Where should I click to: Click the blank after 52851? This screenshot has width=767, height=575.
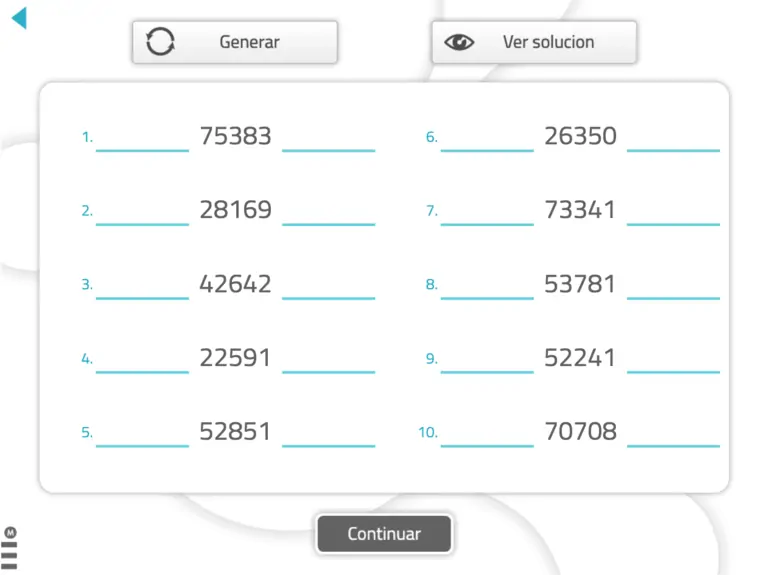click(329, 435)
